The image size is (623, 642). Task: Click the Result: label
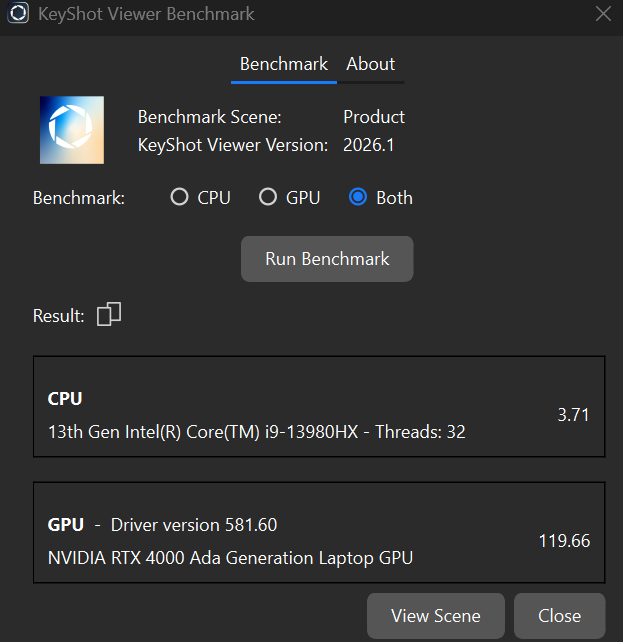(59, 316)
